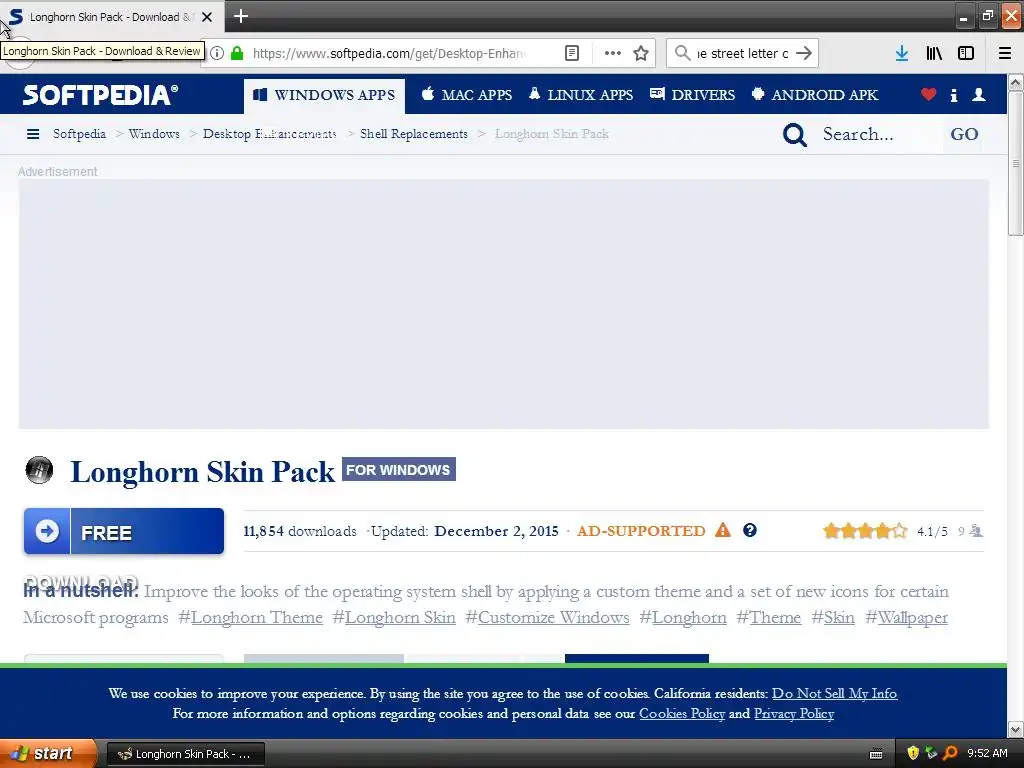
Task: Open the question mark help icon
Action: pos(750,530)
